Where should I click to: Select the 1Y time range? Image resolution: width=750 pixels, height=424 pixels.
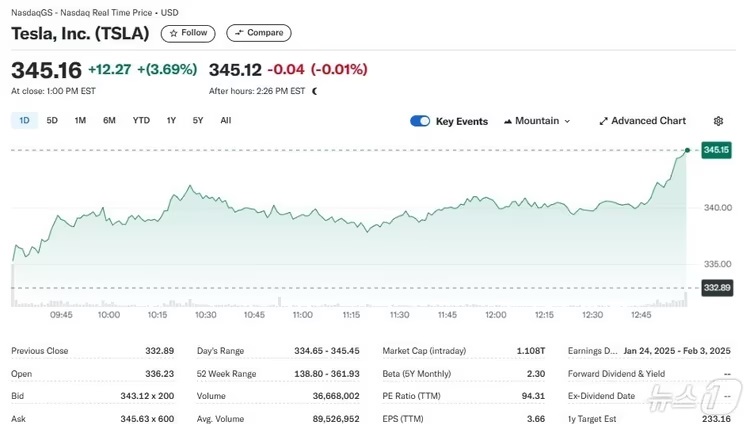(x=171, y=120)
